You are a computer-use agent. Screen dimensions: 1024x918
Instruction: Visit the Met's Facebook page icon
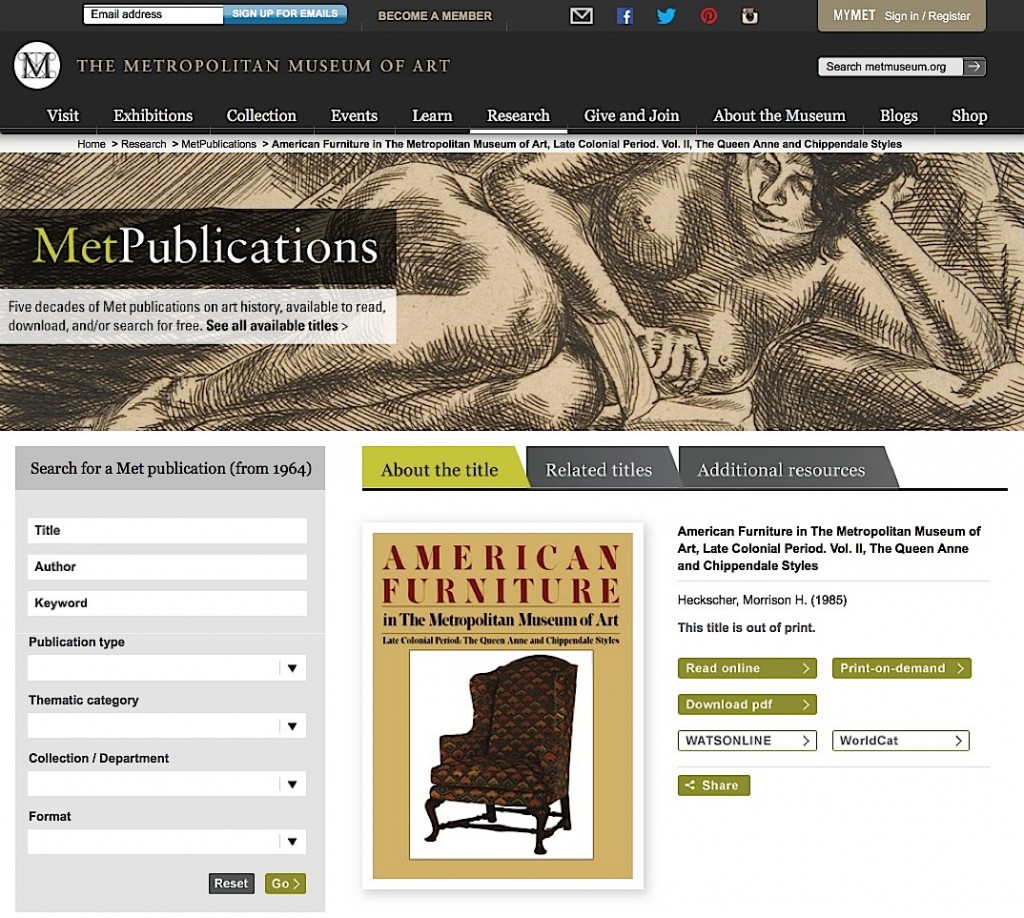[625, 16]
